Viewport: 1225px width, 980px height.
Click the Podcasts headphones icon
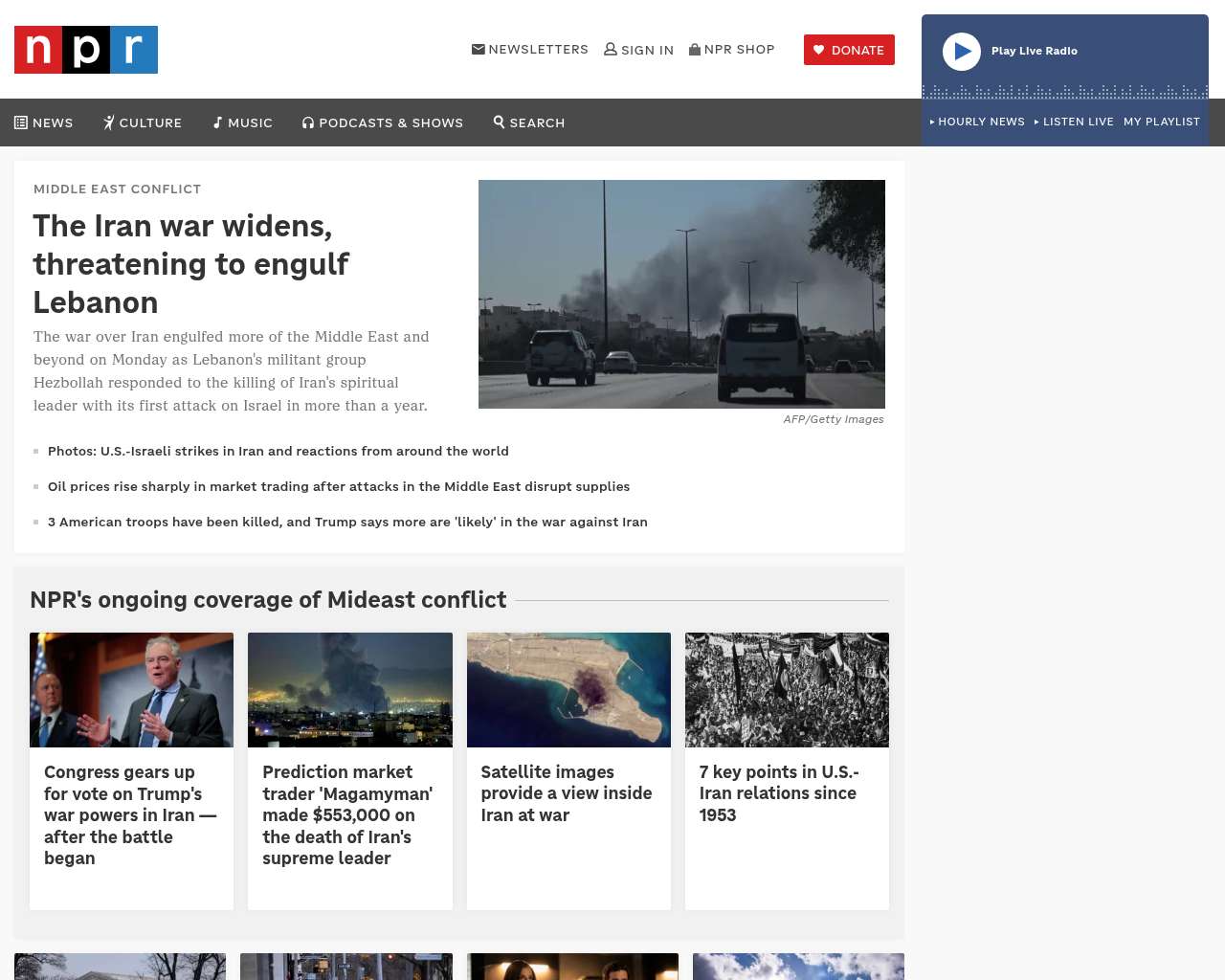point(308,122)
